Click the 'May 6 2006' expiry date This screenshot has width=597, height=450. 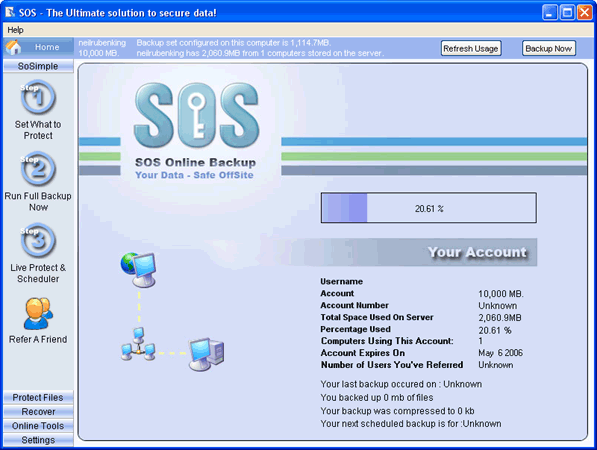click(501, 353)
